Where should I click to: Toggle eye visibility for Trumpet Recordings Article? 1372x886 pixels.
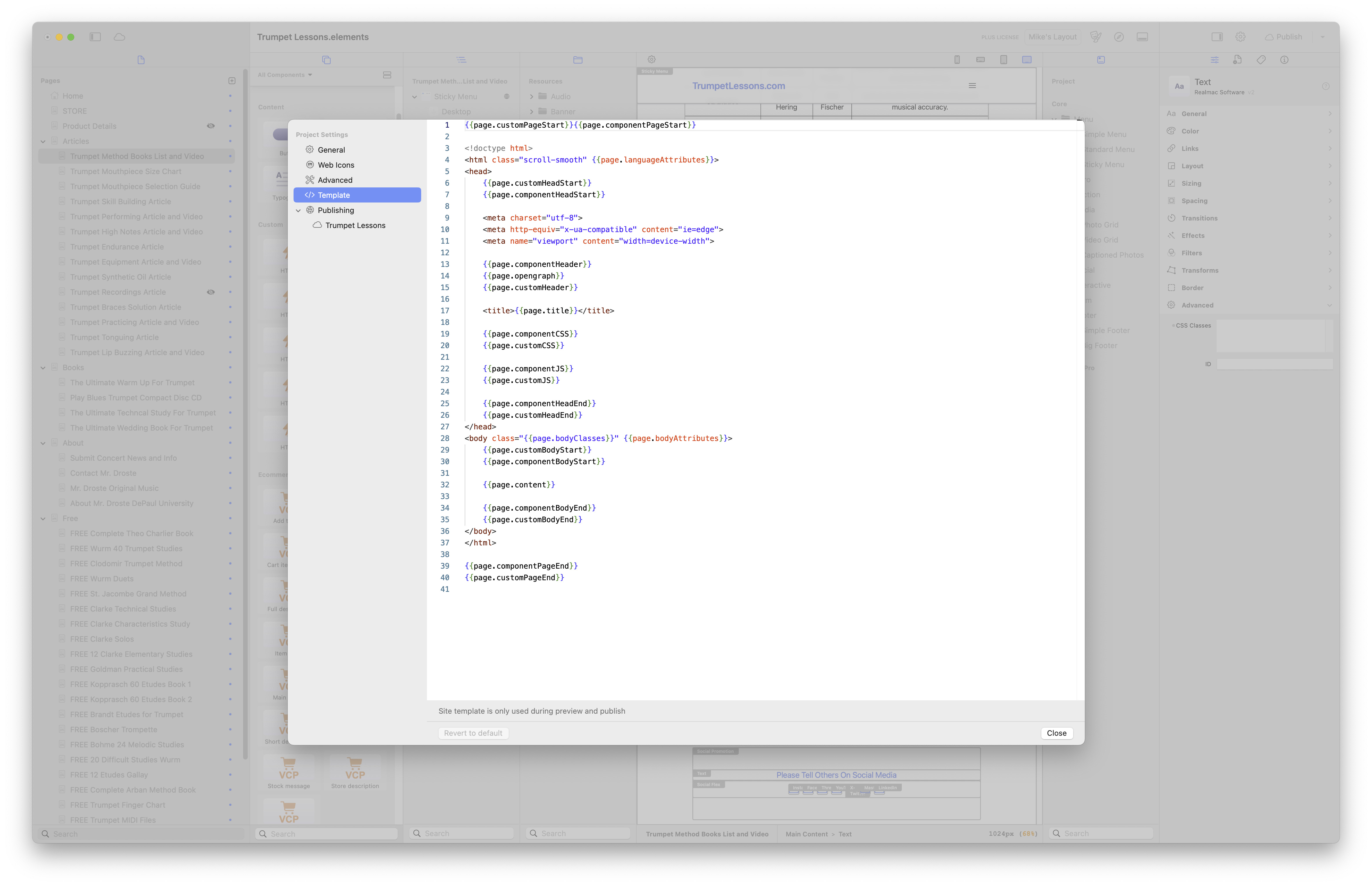coord(211,292)
